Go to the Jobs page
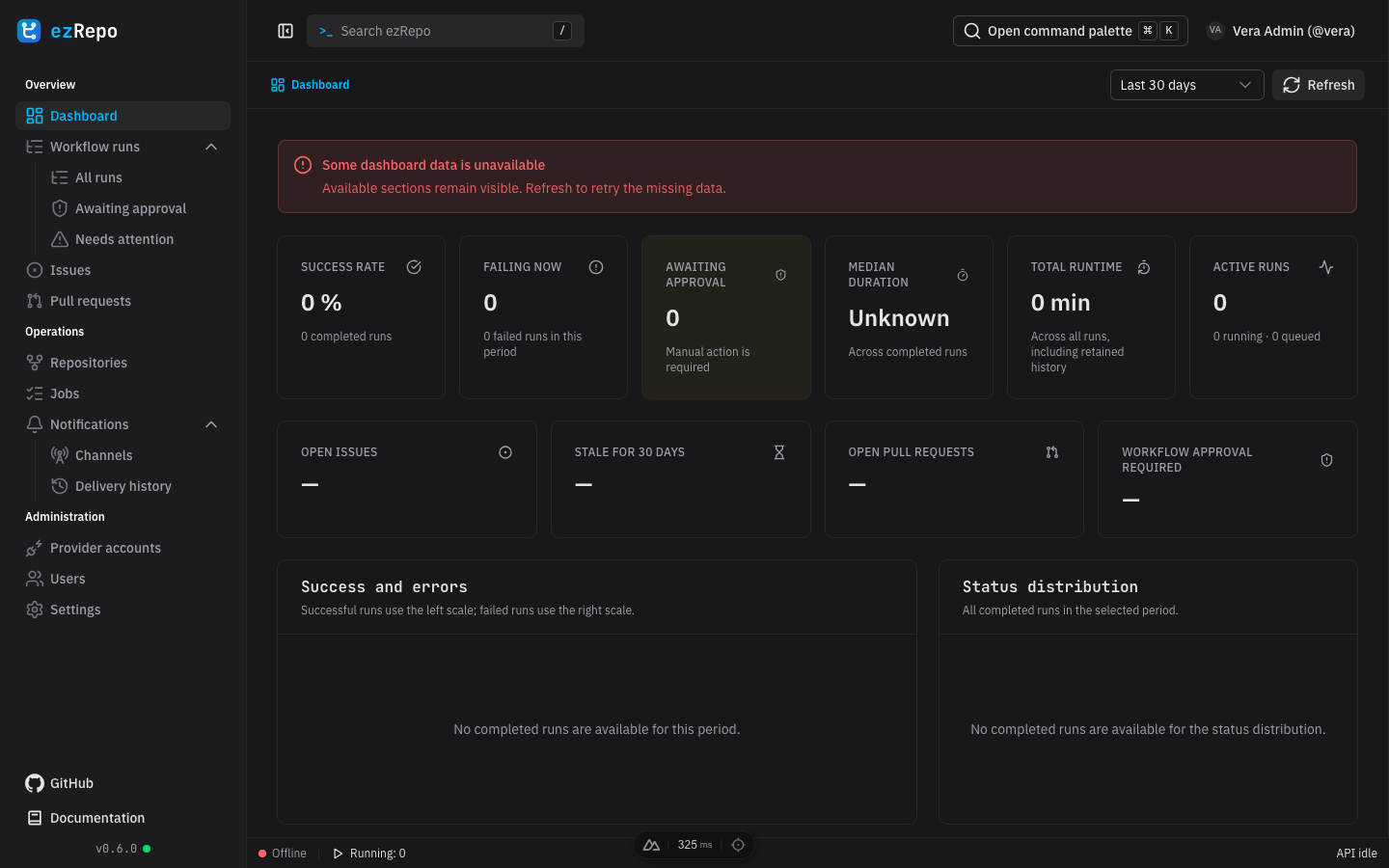Viewport: 1389px width, 868px height. tap(123, 393)
